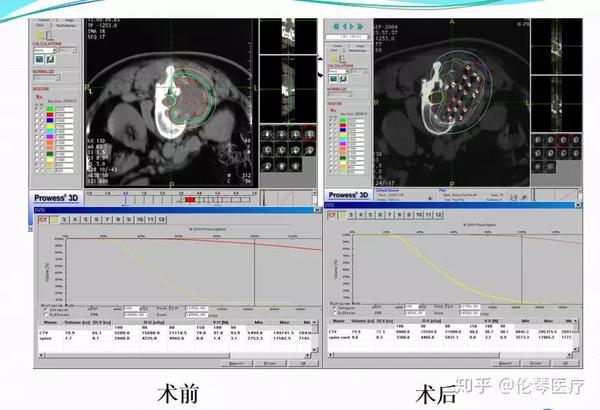Screen dimensions: 600x410
Task: Select Integral histogram mode in post-op DVH
Action: click(334, 307)
